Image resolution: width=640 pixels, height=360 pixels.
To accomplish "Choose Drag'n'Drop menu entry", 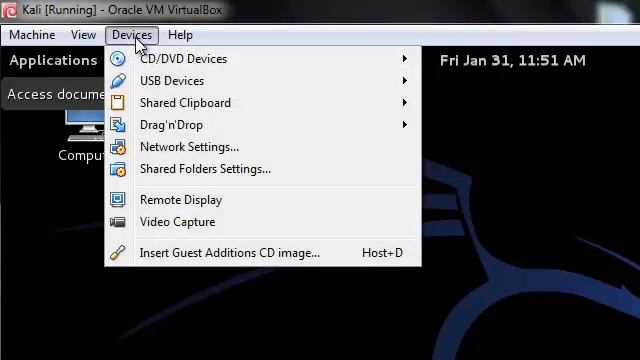I will click(x=263, y=124).
